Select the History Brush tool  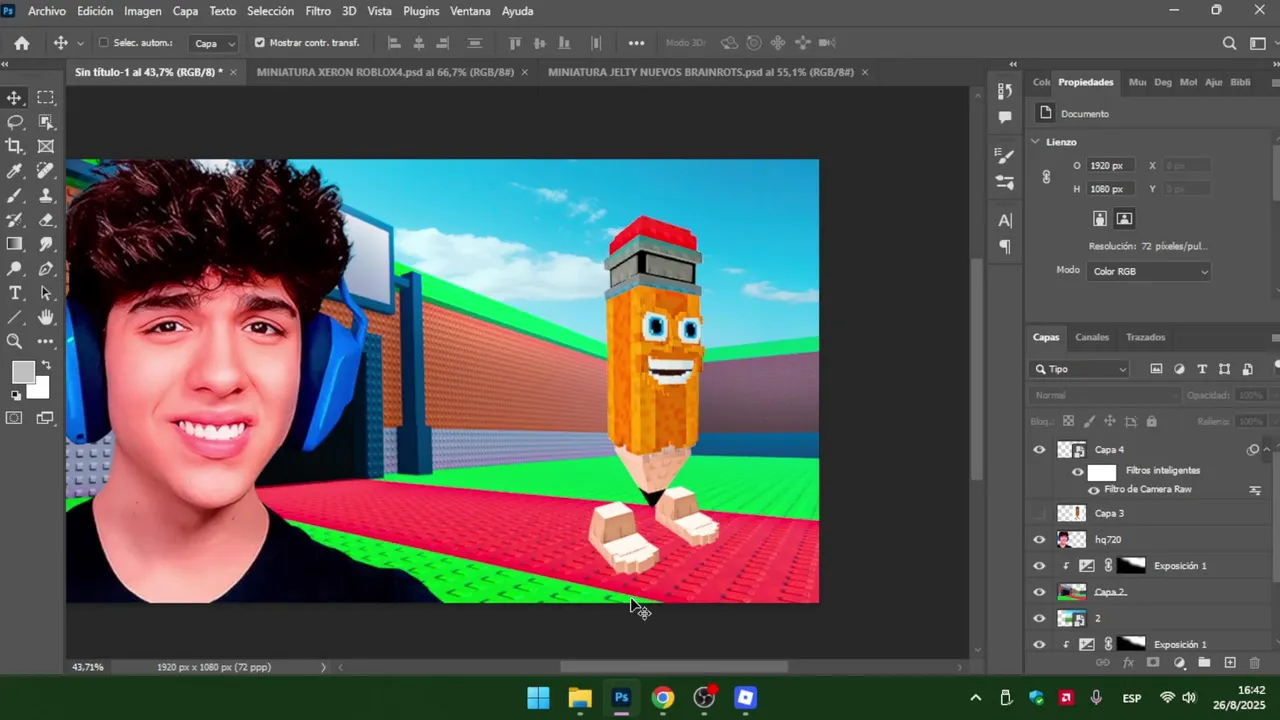tap(14, 220)
